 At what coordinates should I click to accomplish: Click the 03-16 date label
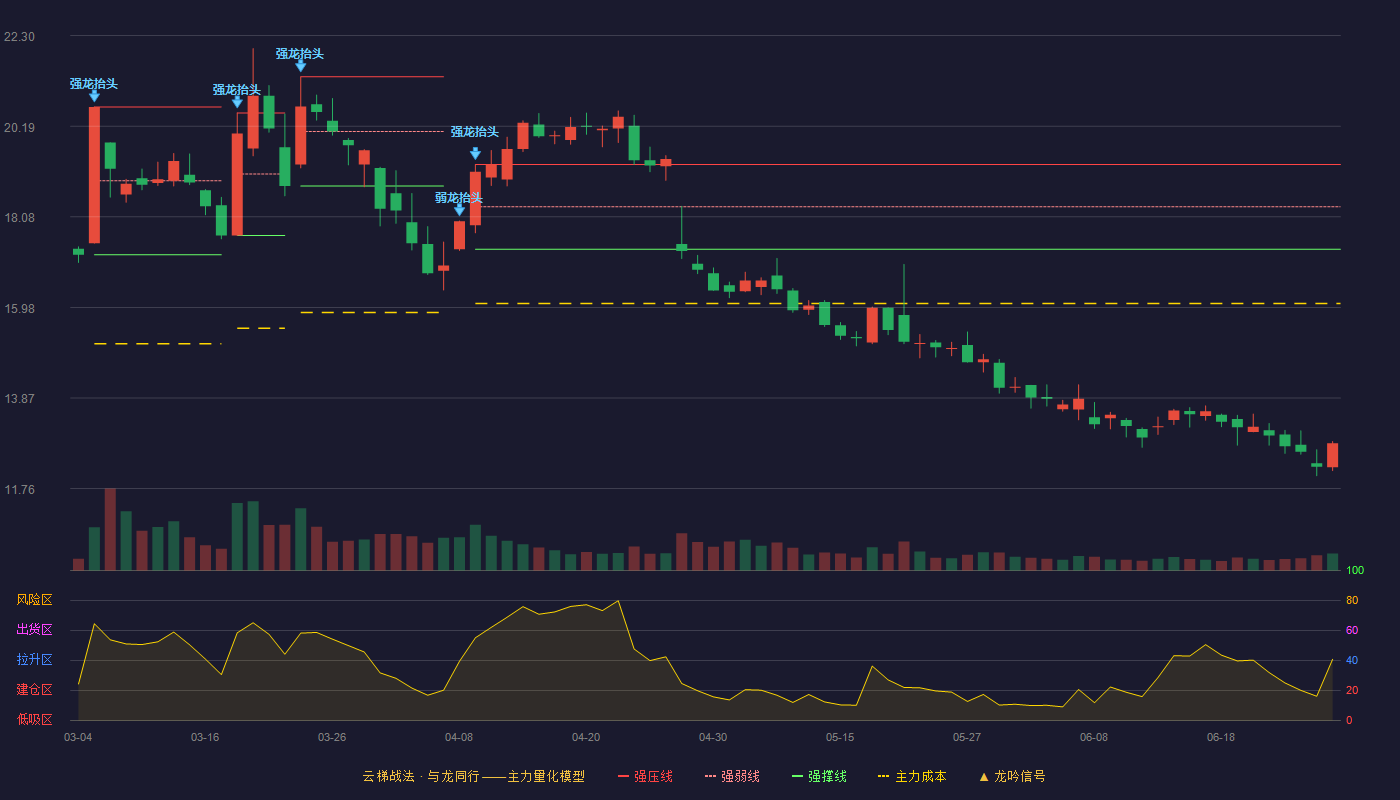205,737
